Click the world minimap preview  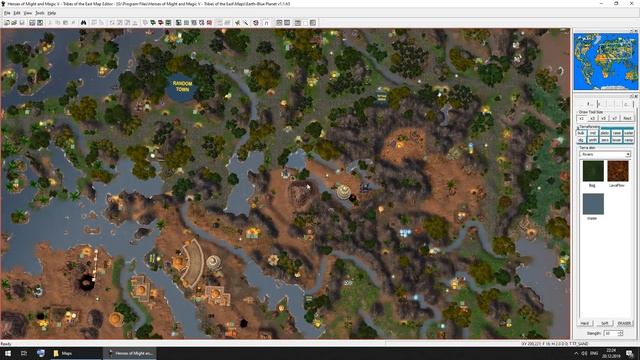pyautogui.click(x=605, y=62)
